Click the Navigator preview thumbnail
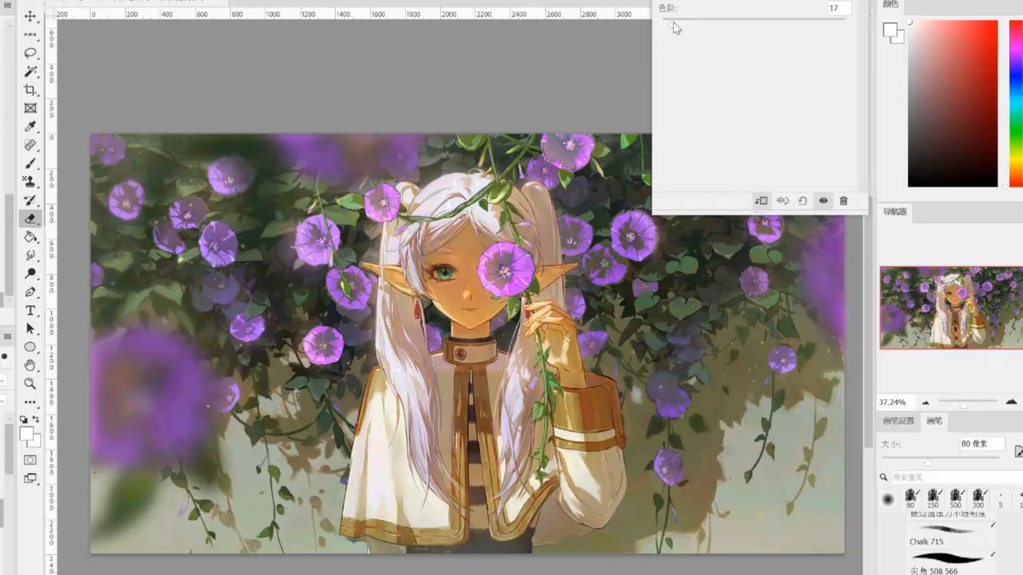 click(951, 307)
